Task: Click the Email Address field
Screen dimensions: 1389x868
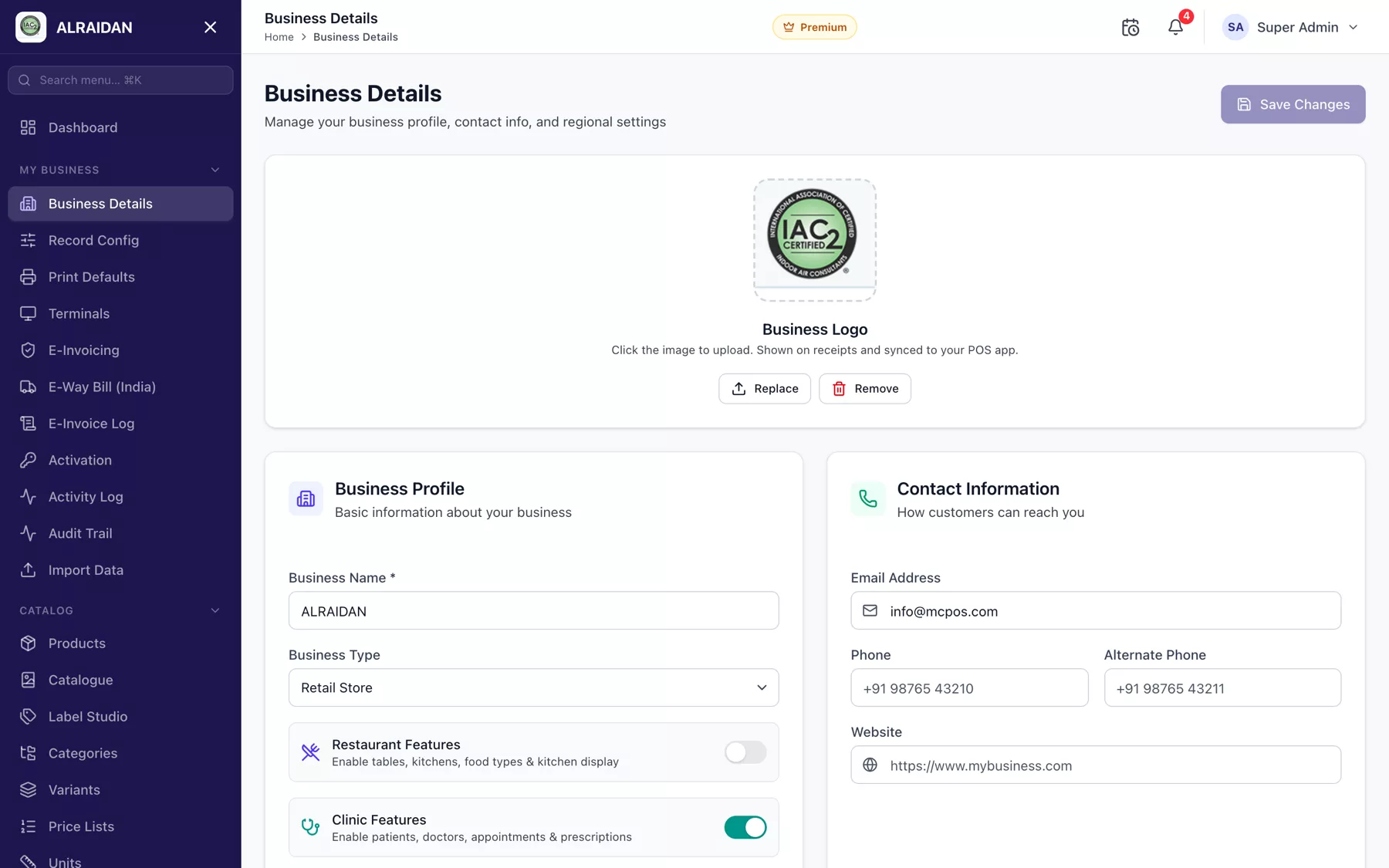Action: click(1096, 611)
